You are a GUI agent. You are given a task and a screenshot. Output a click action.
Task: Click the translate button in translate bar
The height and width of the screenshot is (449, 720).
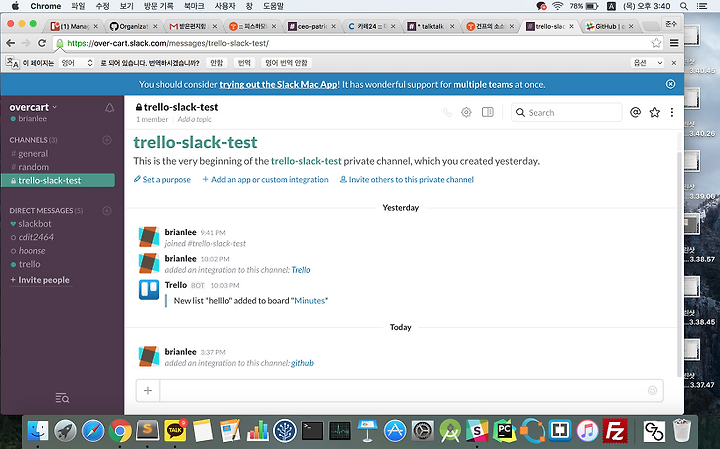[244, 63]
